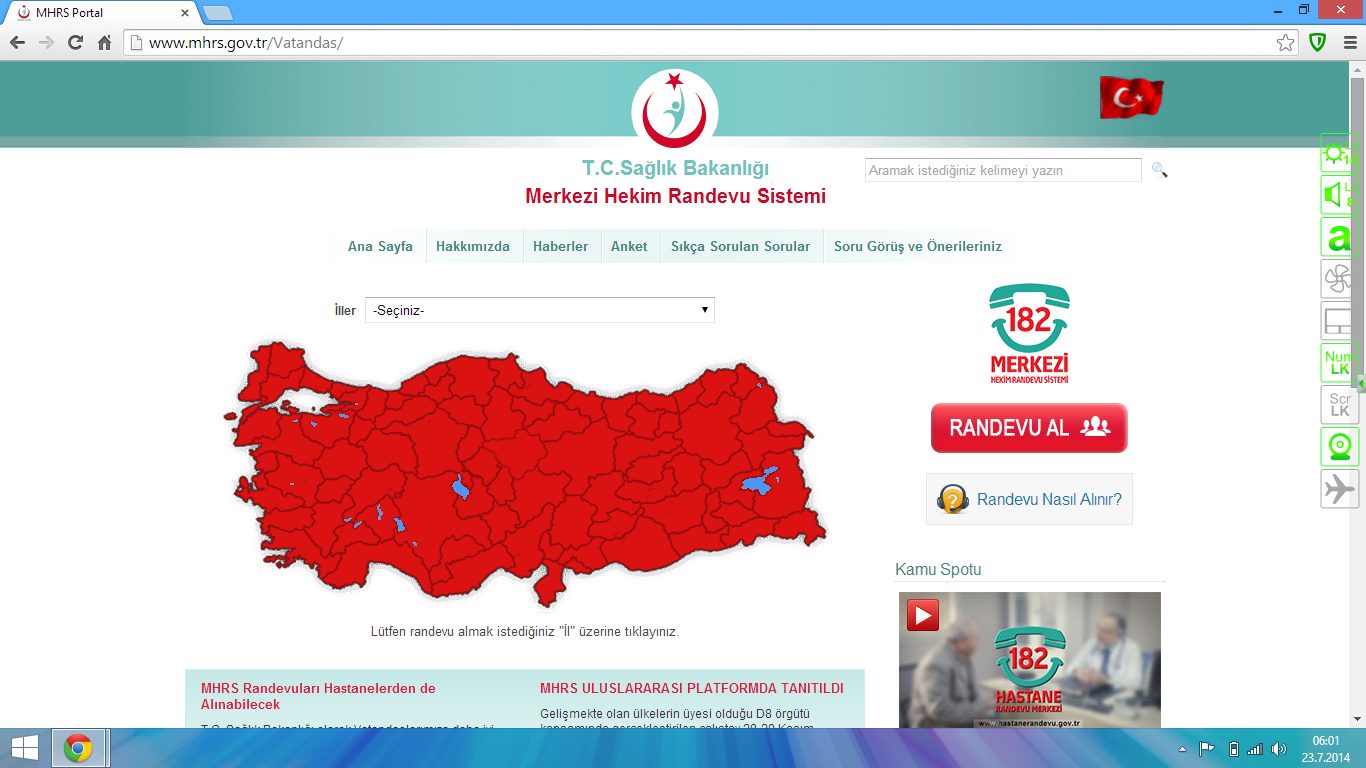Click the search magnifier icon
1366x768 pixels.
pyautogui.click(x=1159, y=170)
